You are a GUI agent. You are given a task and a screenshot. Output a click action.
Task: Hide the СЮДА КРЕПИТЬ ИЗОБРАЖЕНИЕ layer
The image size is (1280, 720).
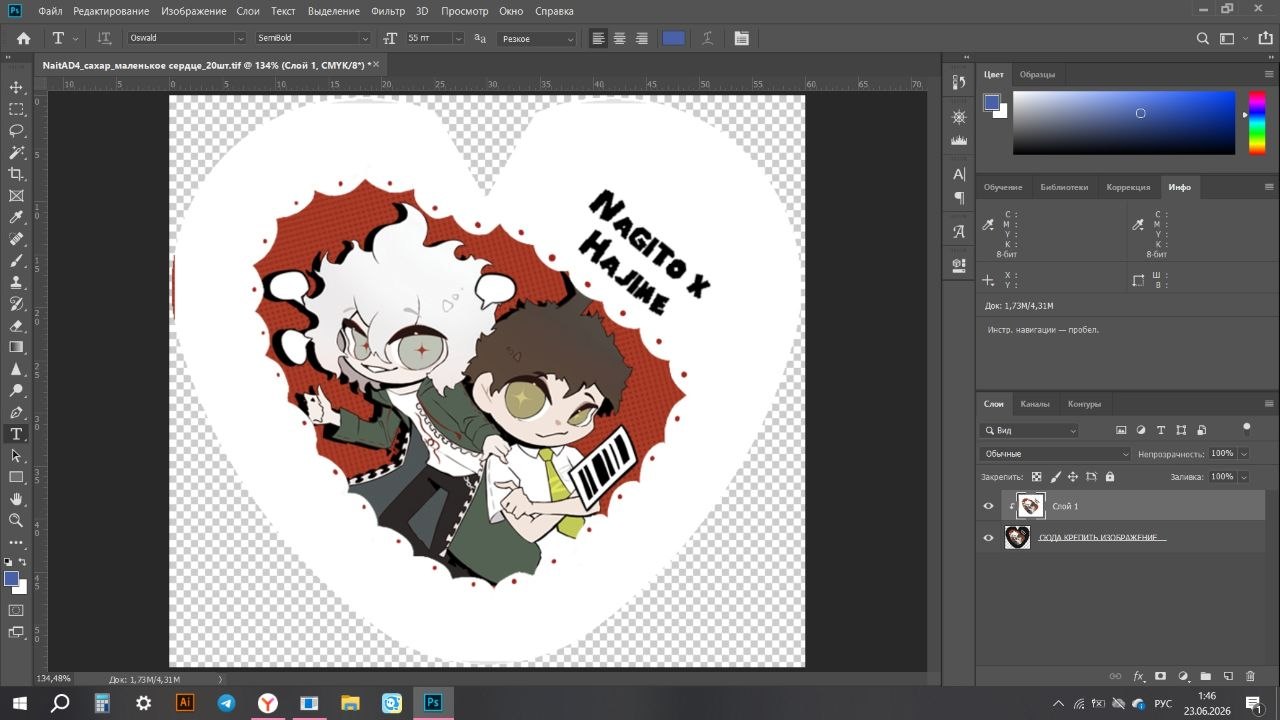point(989,538)
